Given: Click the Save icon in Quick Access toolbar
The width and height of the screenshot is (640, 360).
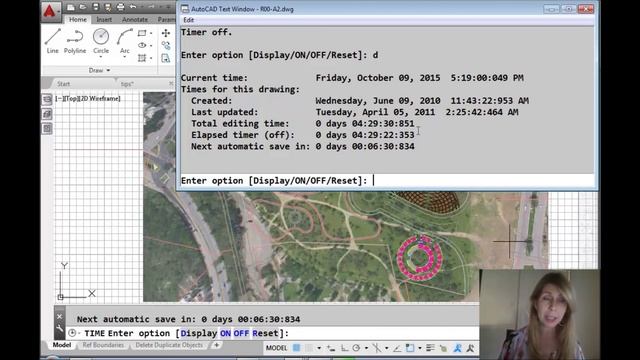Looking at the screenshot, I should coord(96,7).
